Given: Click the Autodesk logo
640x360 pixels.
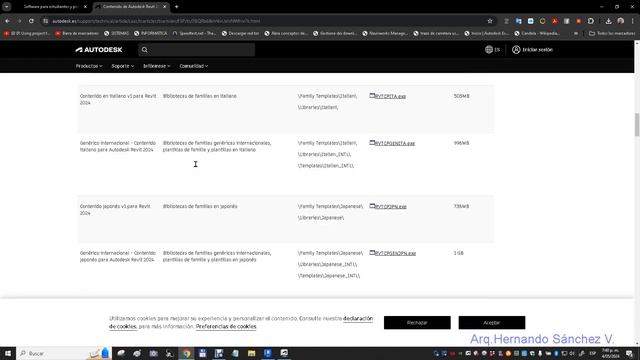Looking at the screenshot, I should point(99,50).
